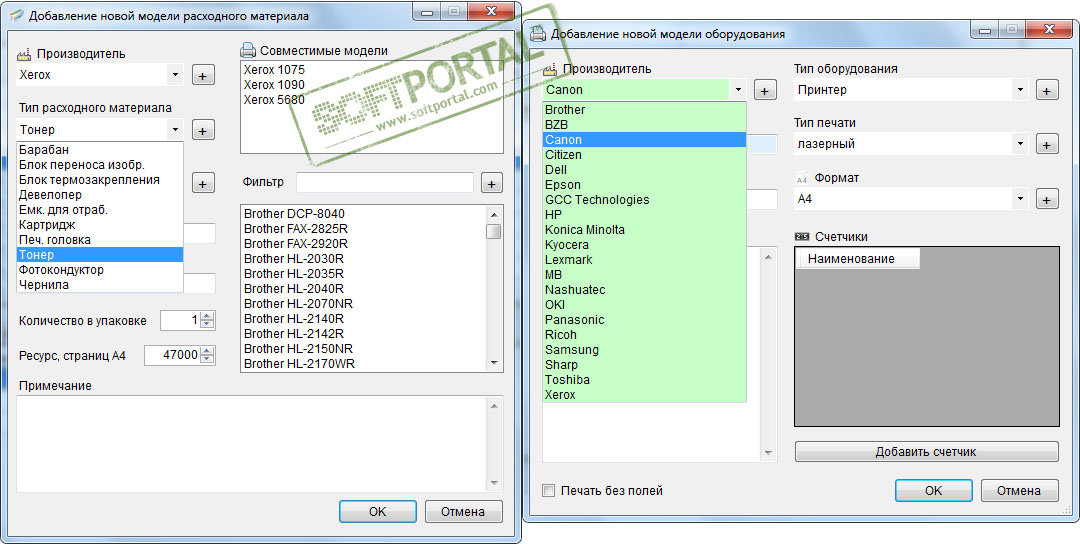
Task: Choose Девелопер option
Action: click(100, 195)
